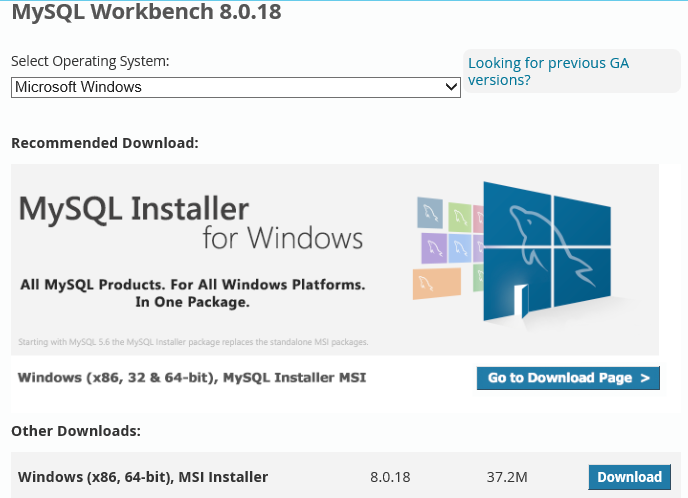The image size is (688, 498).
Task: Click the 37.2M file size value
Action: (x=507, y=477)
